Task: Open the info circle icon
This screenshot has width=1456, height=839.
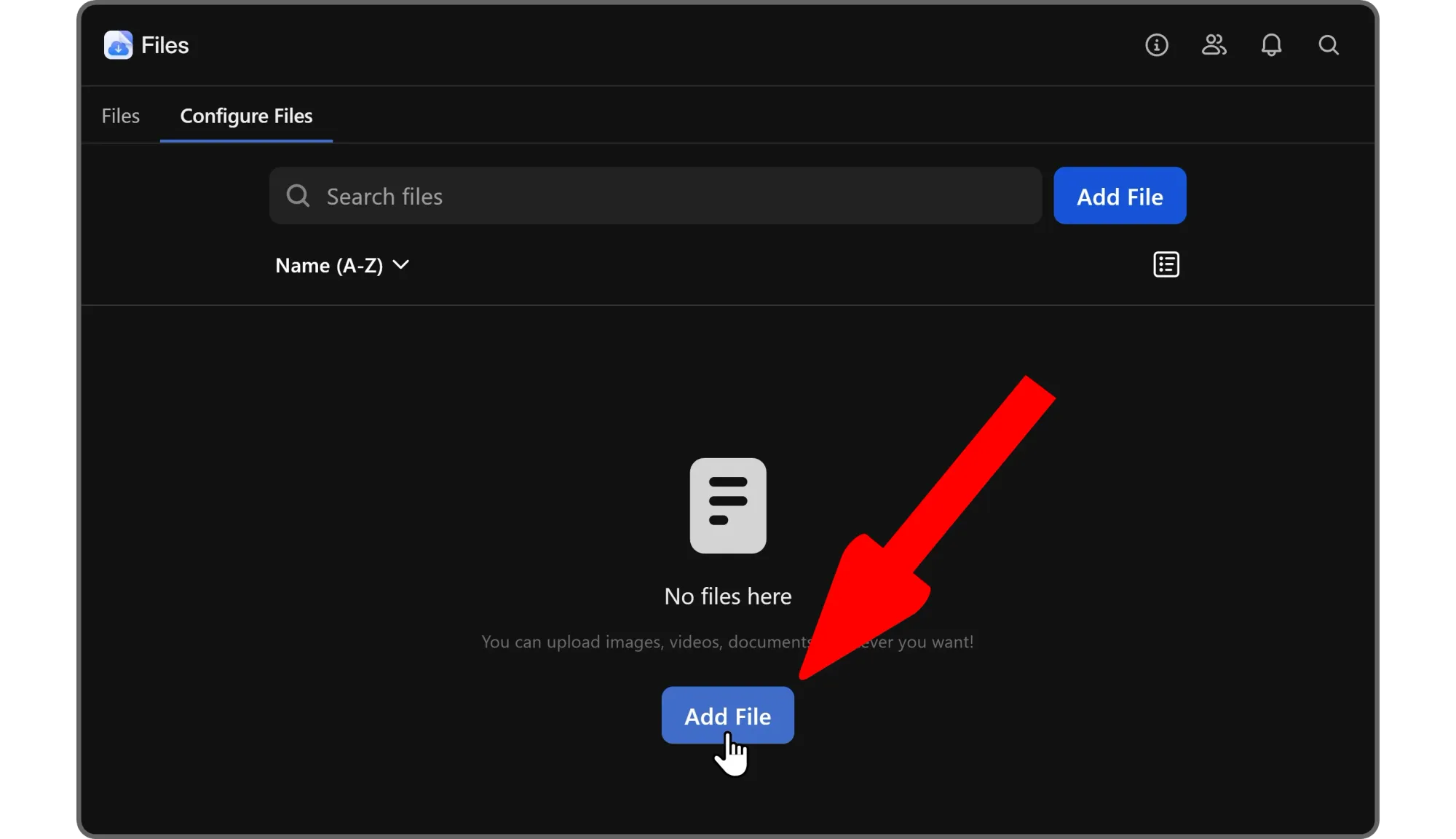Action: coord(1156,45)
